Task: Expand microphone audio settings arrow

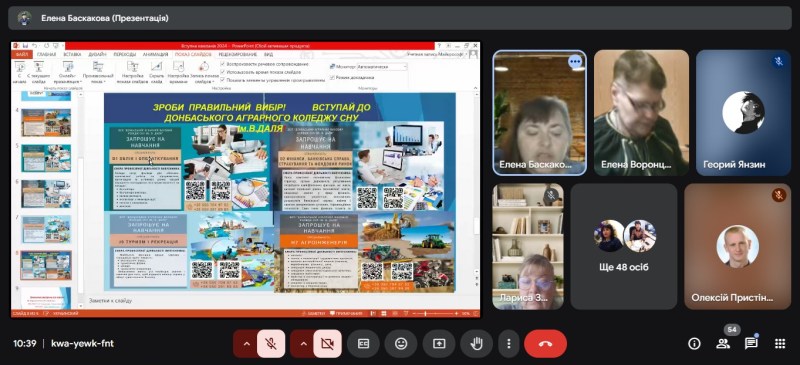Action: click(x=246, y=344)
